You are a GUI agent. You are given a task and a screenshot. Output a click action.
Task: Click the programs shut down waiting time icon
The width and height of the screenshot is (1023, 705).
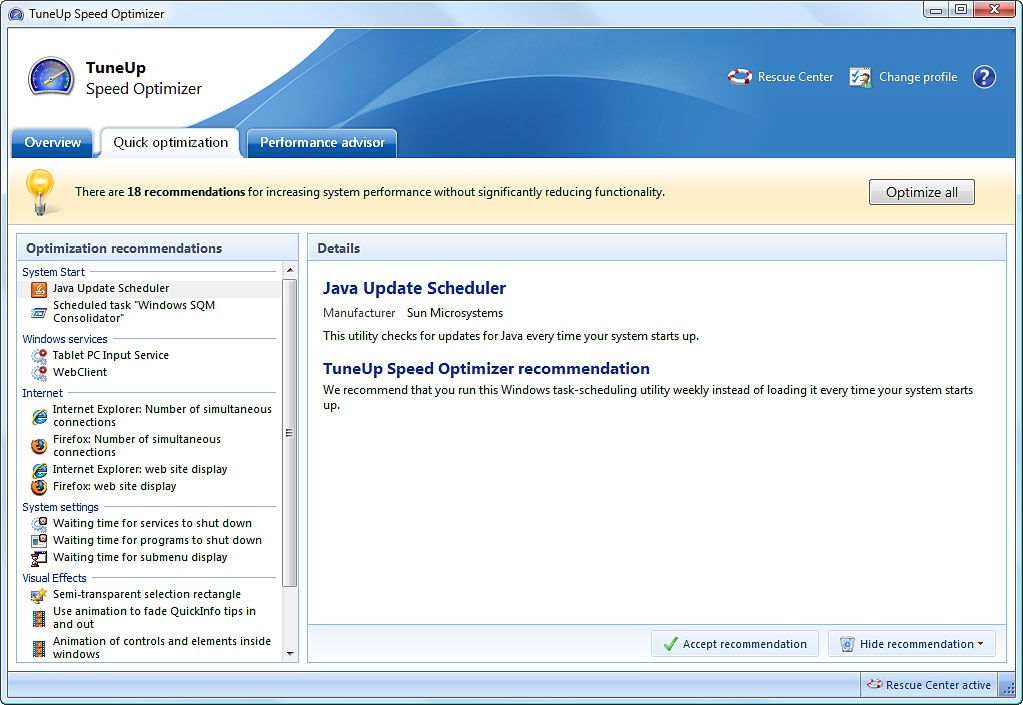pos(39,541)
